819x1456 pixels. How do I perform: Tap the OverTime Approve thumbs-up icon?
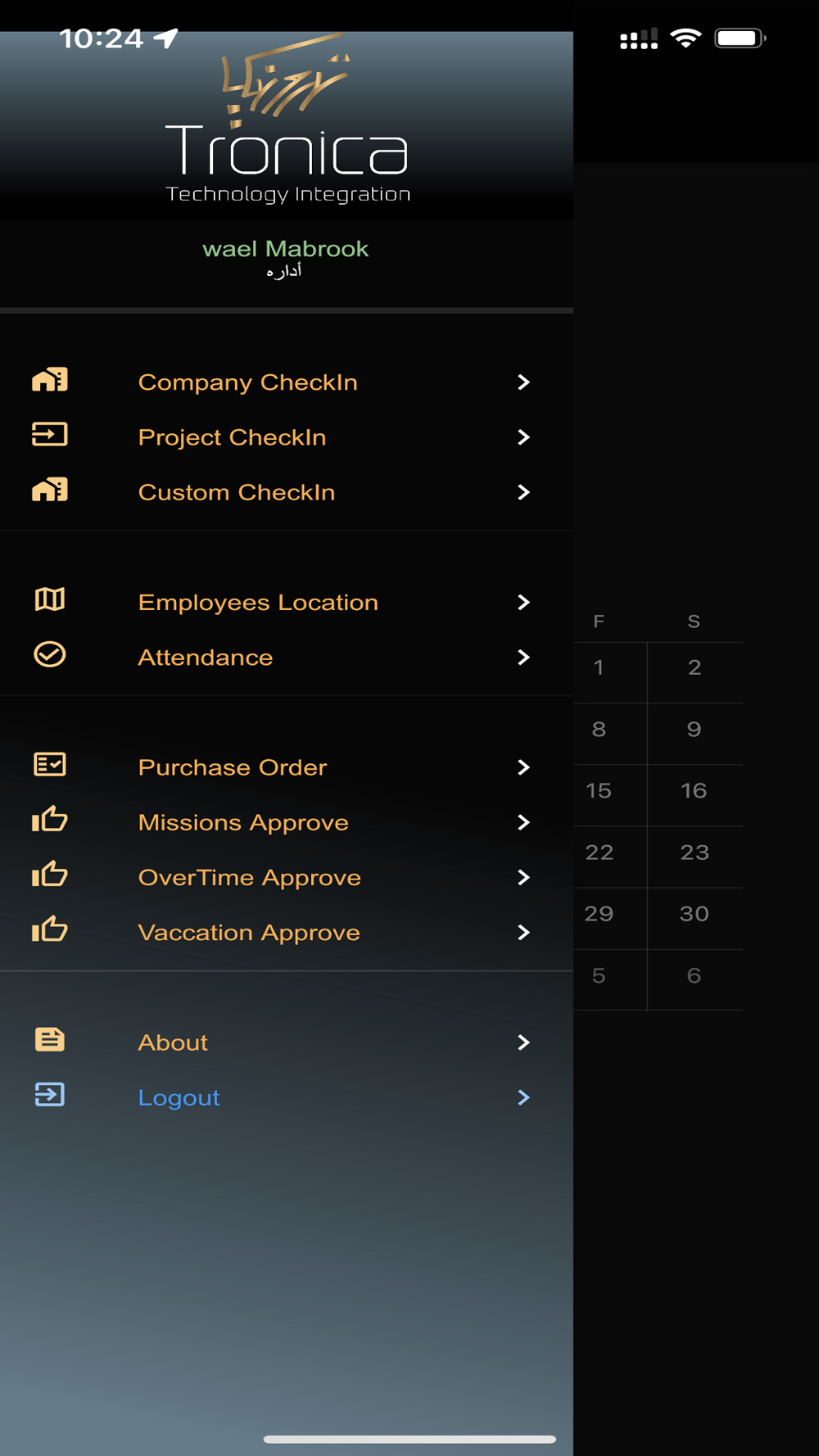click(x=50, y=875)
